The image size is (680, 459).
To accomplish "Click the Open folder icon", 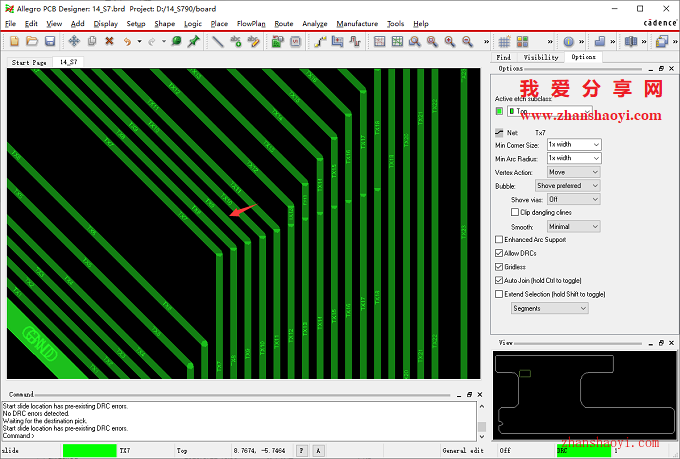I will [x=32, y=41].
